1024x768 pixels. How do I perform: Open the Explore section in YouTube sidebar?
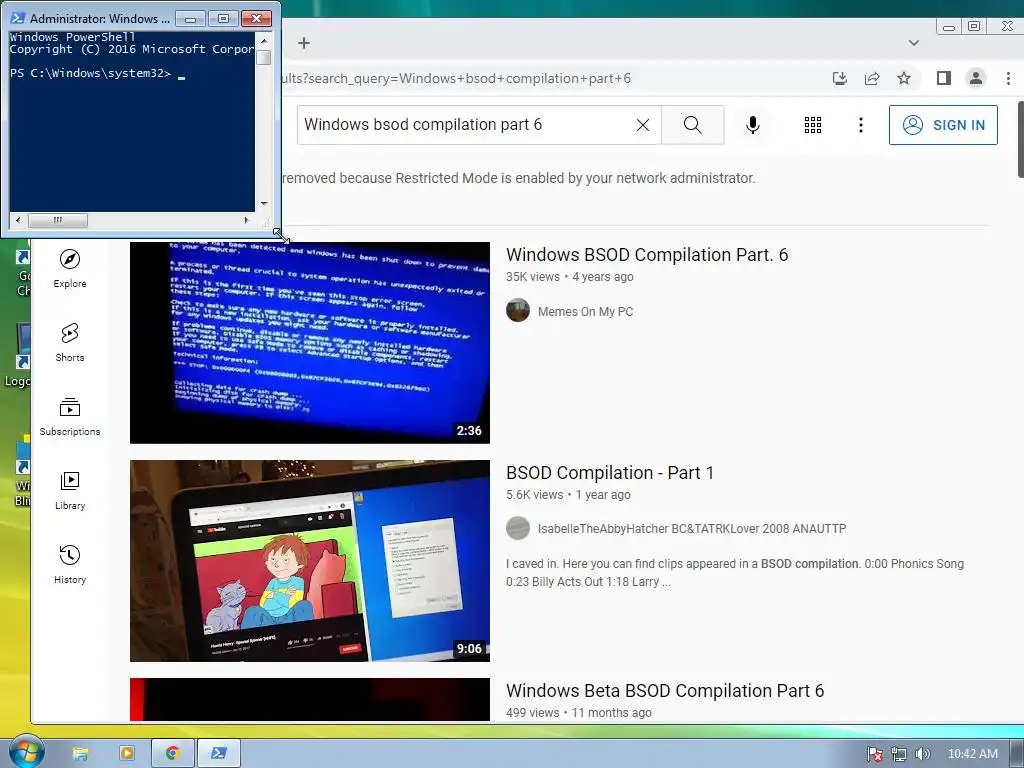(70, 268)
